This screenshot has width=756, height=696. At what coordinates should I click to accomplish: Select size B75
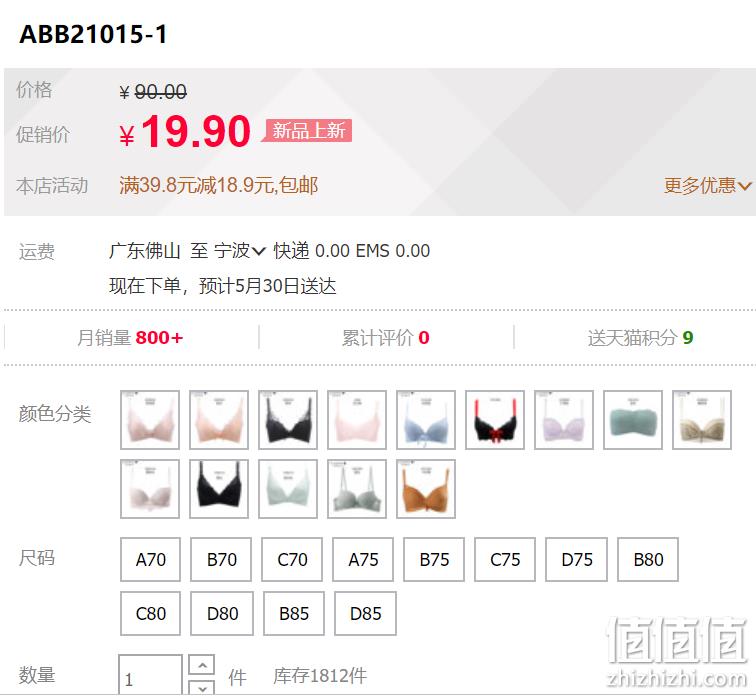click(434, 560)
